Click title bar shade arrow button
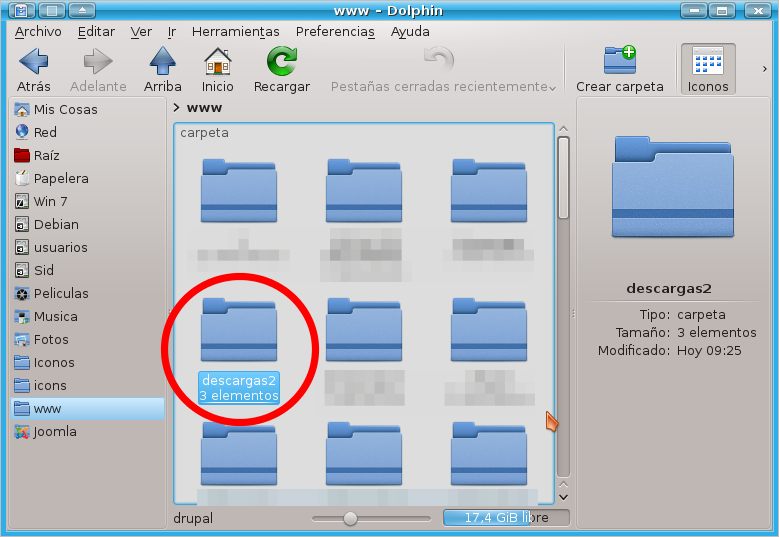Screen dimensions: 779x537 pos(82,10)
